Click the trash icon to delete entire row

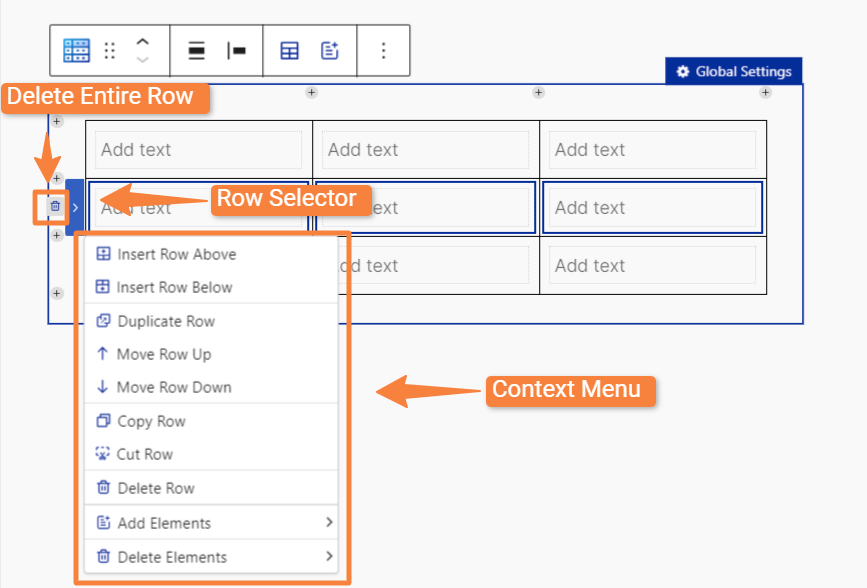point(55,206)
